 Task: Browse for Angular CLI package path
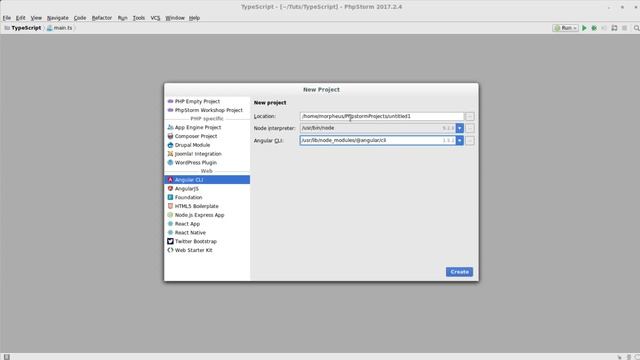[x=470, y=140]
